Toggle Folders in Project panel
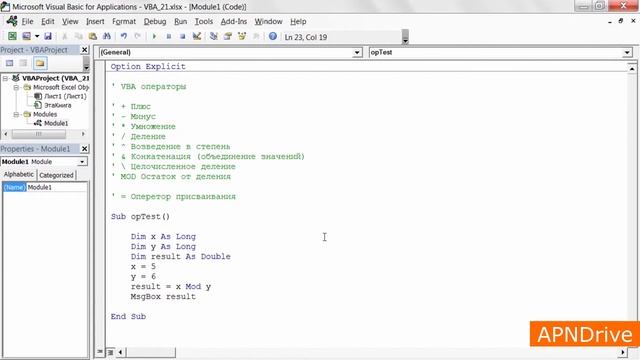 40,63
